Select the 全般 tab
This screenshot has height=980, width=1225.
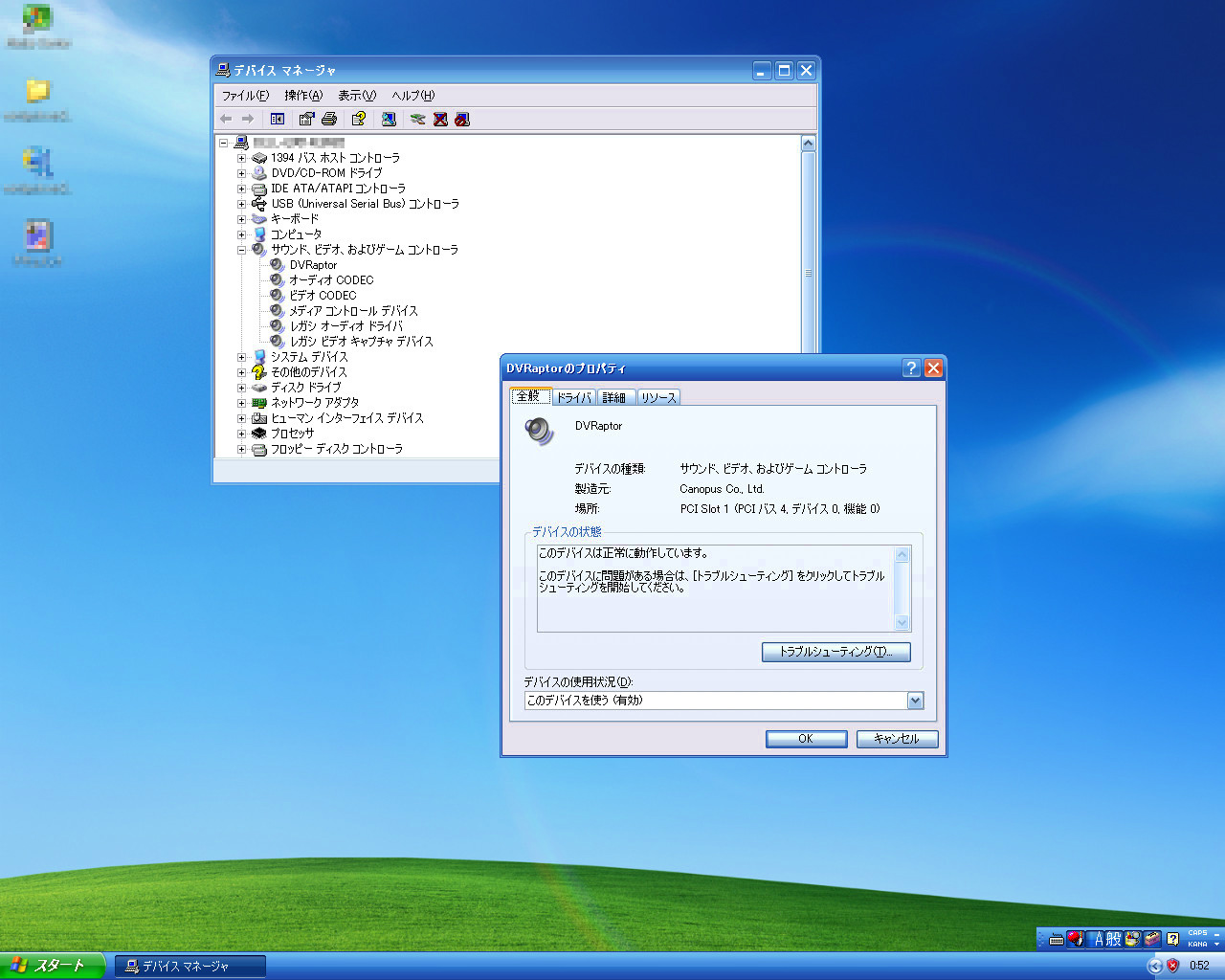529,396
